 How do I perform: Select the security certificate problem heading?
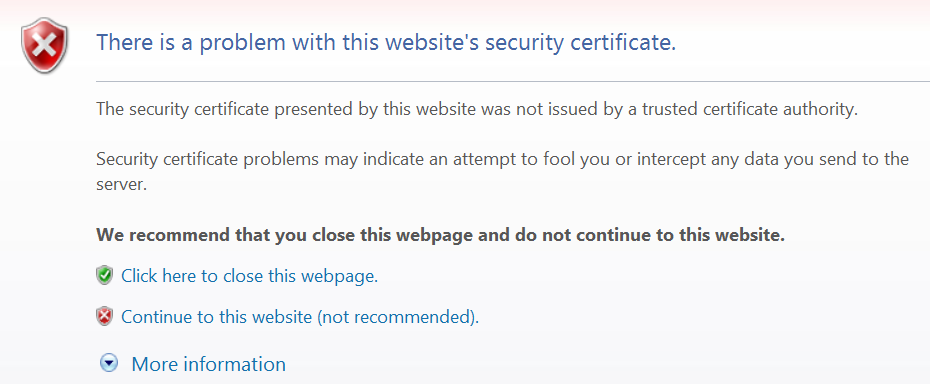[x=386, y=43]
